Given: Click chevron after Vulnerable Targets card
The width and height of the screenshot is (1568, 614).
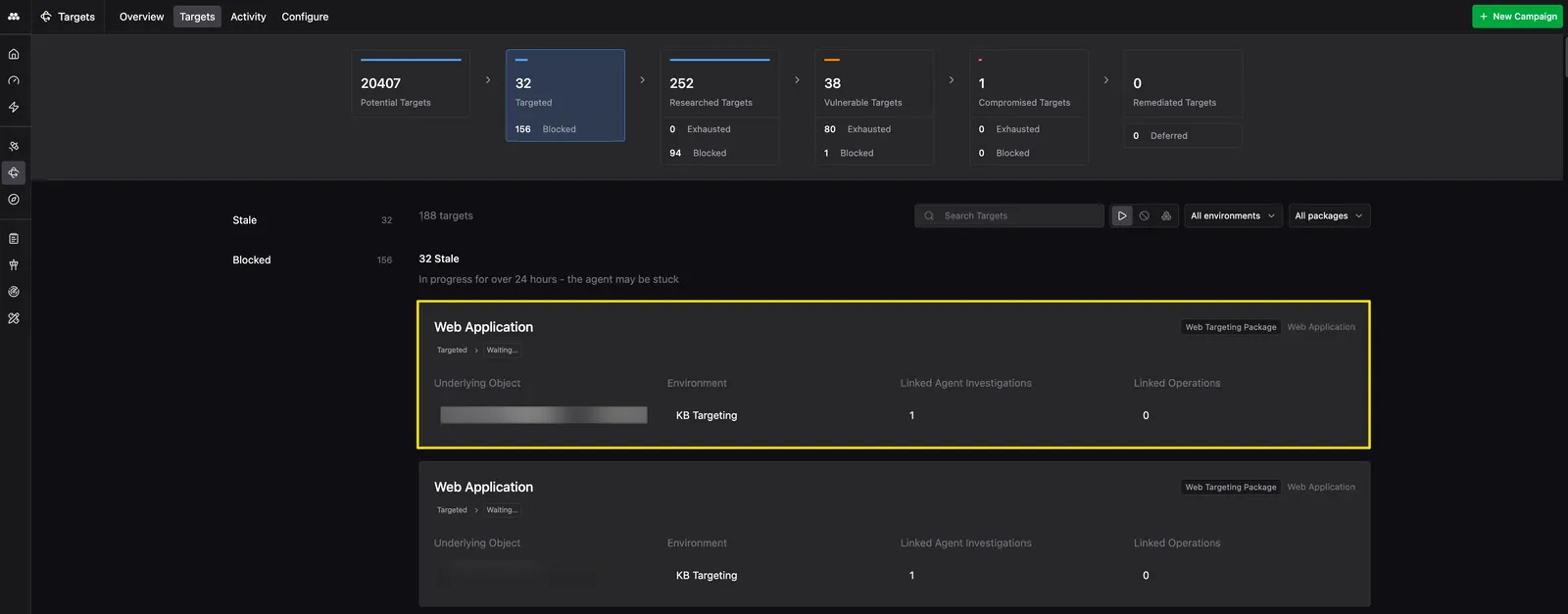Looking at the screenshot, I should point(952,80).
